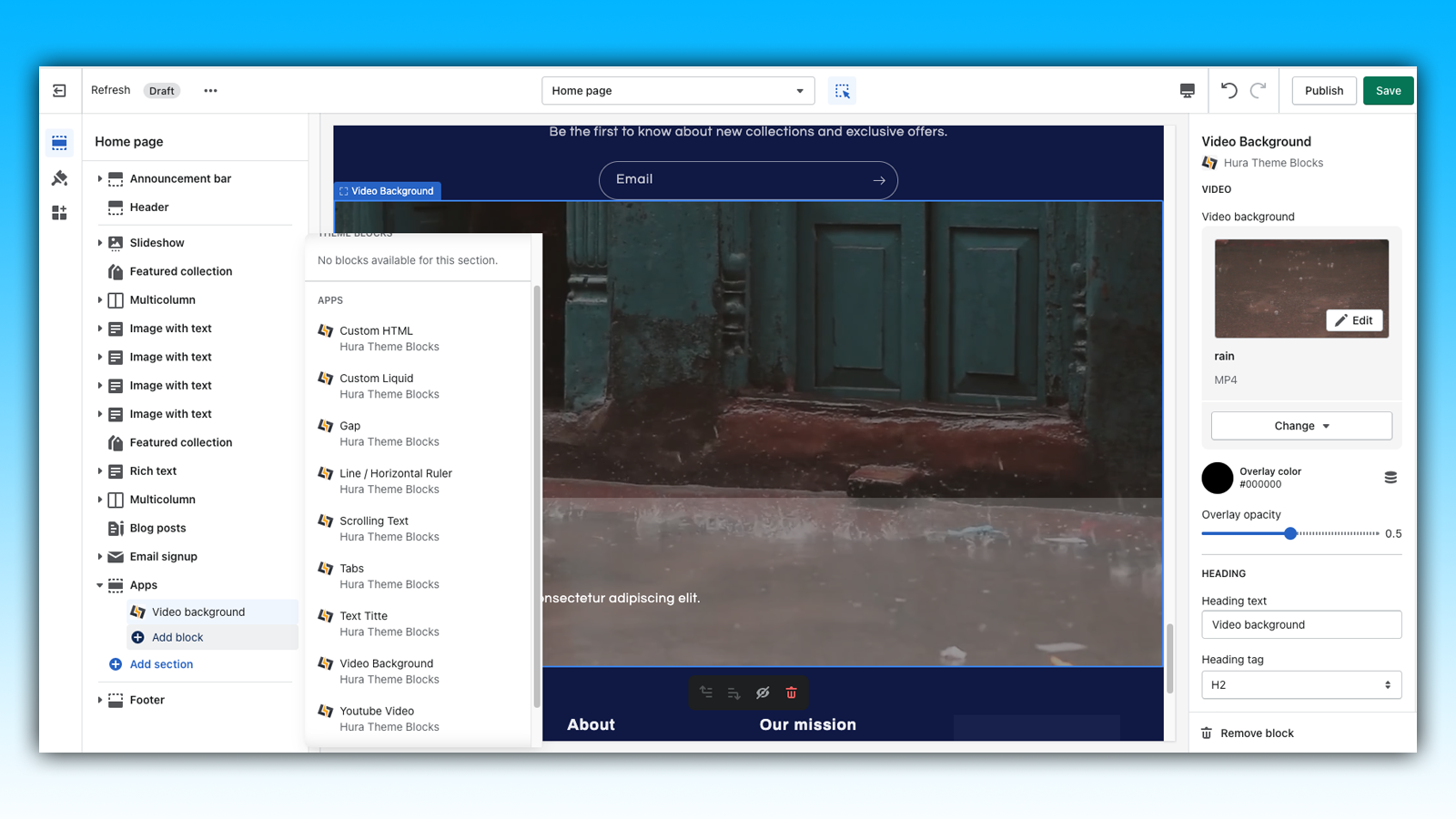
Task: Expand the second Multicolumn section
Action: click(x=99, y=500)
